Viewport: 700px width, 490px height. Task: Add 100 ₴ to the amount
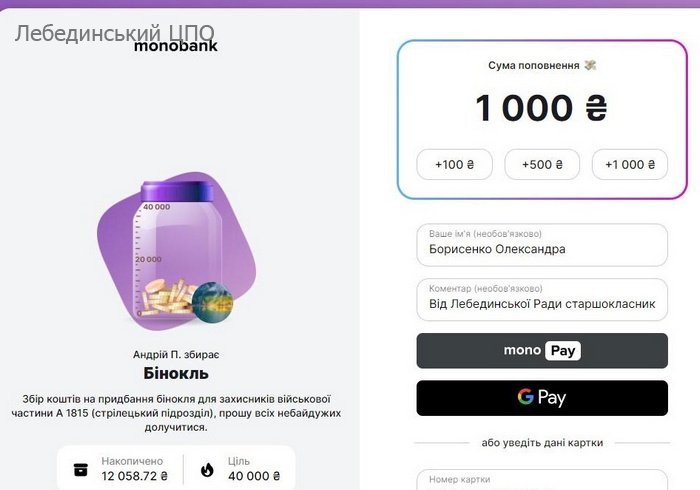coord(454,165)
